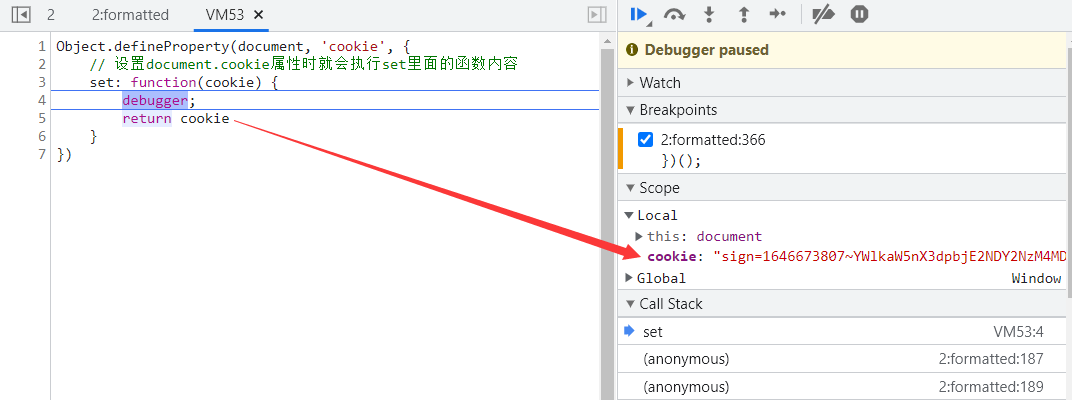Screen dimensions: 1072x400
Task: Expand the 'this: document' object
Action: coord(640,236)
